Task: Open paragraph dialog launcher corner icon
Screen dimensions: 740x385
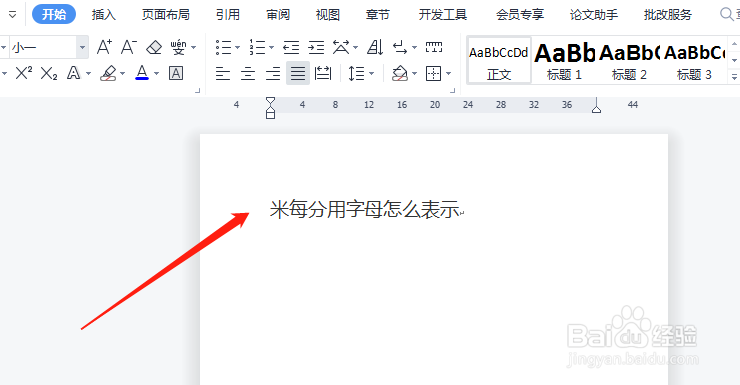Action: point(453,90)
